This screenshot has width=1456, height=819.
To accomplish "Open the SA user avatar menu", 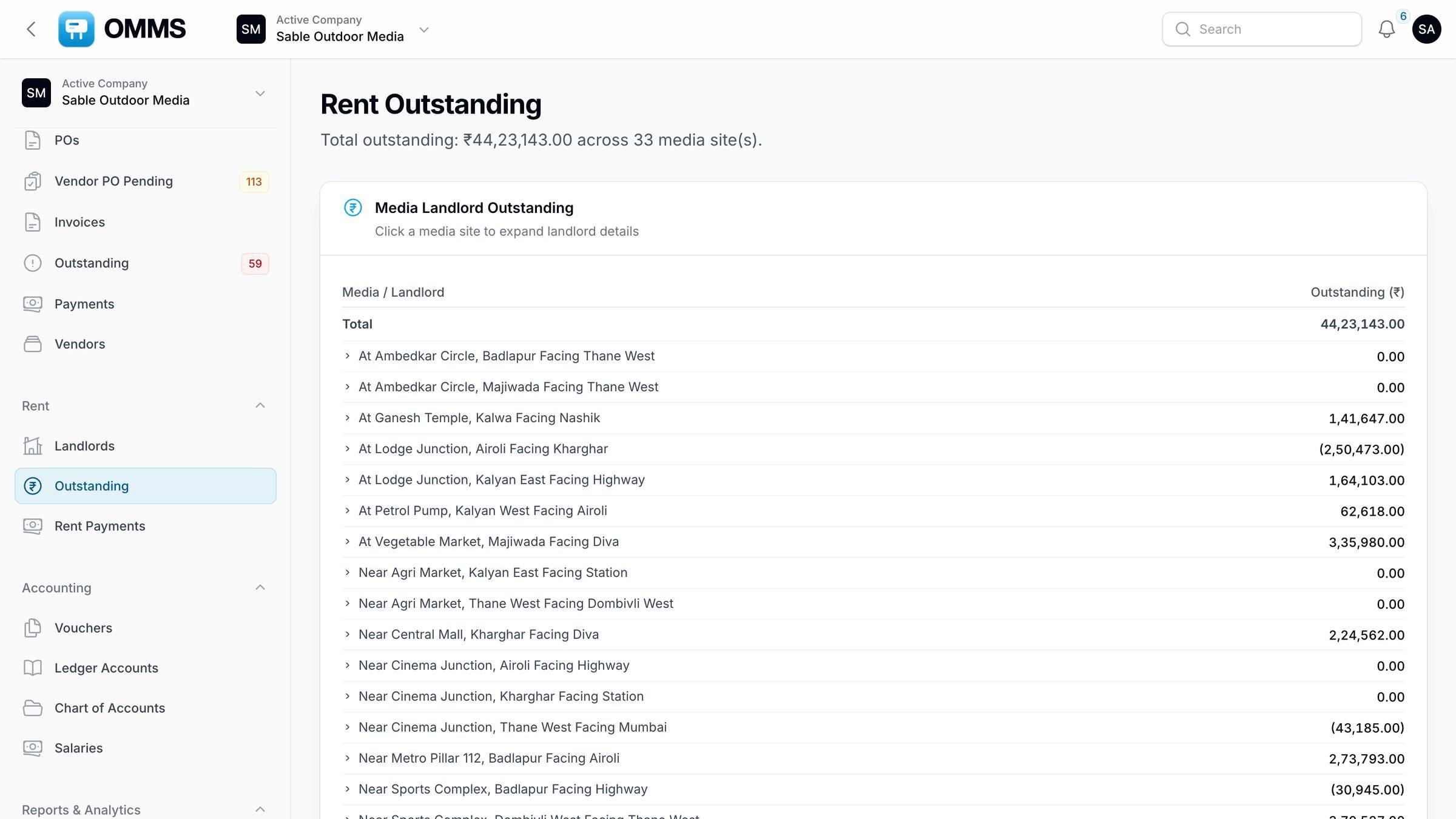I will click(1426, 29).
